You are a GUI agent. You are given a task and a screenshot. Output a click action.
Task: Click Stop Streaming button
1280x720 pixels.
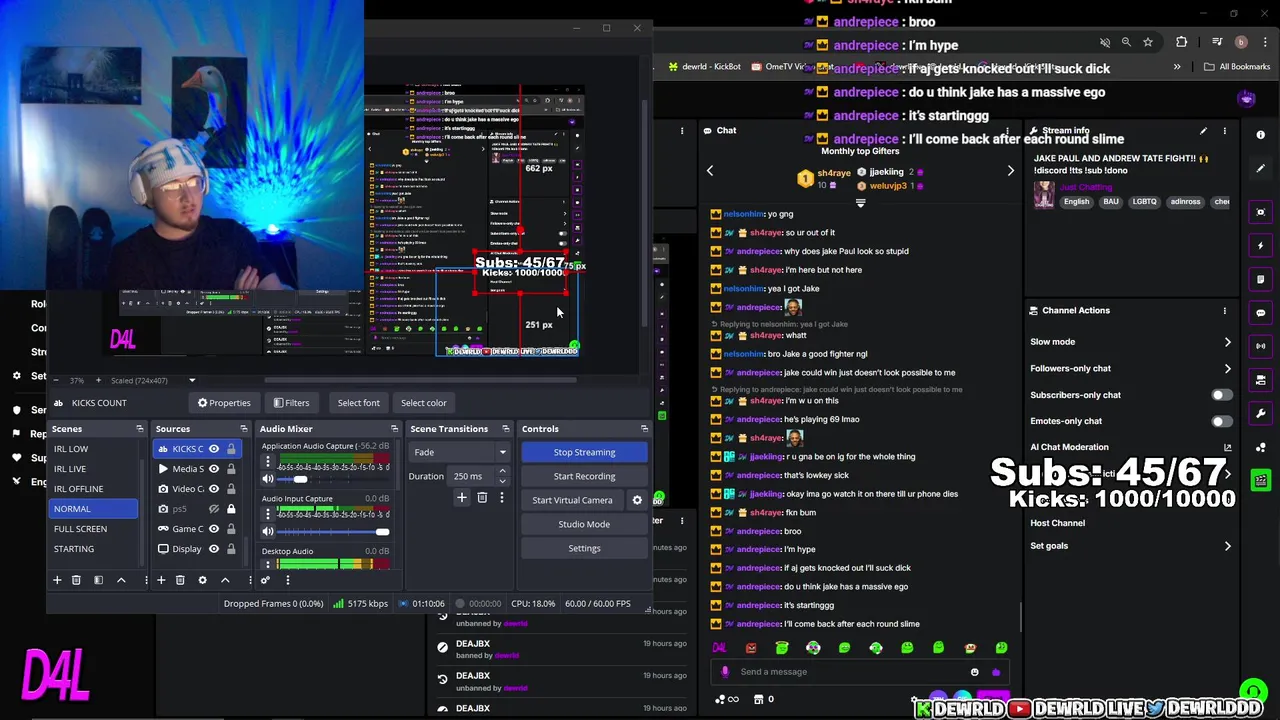pyautogui.click(x=584, y=452)
